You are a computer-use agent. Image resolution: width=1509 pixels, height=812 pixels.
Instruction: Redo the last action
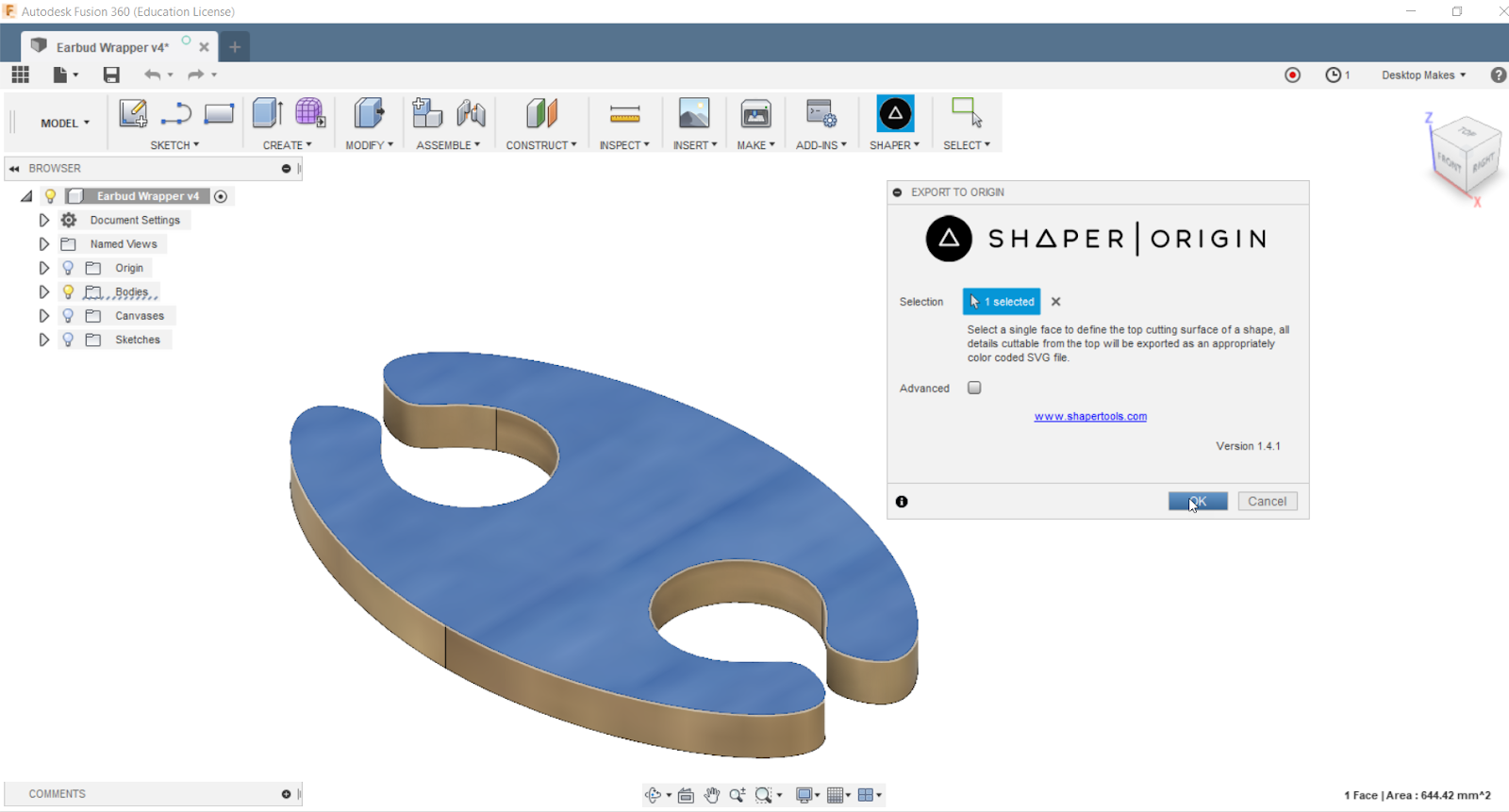click(196, 75)
